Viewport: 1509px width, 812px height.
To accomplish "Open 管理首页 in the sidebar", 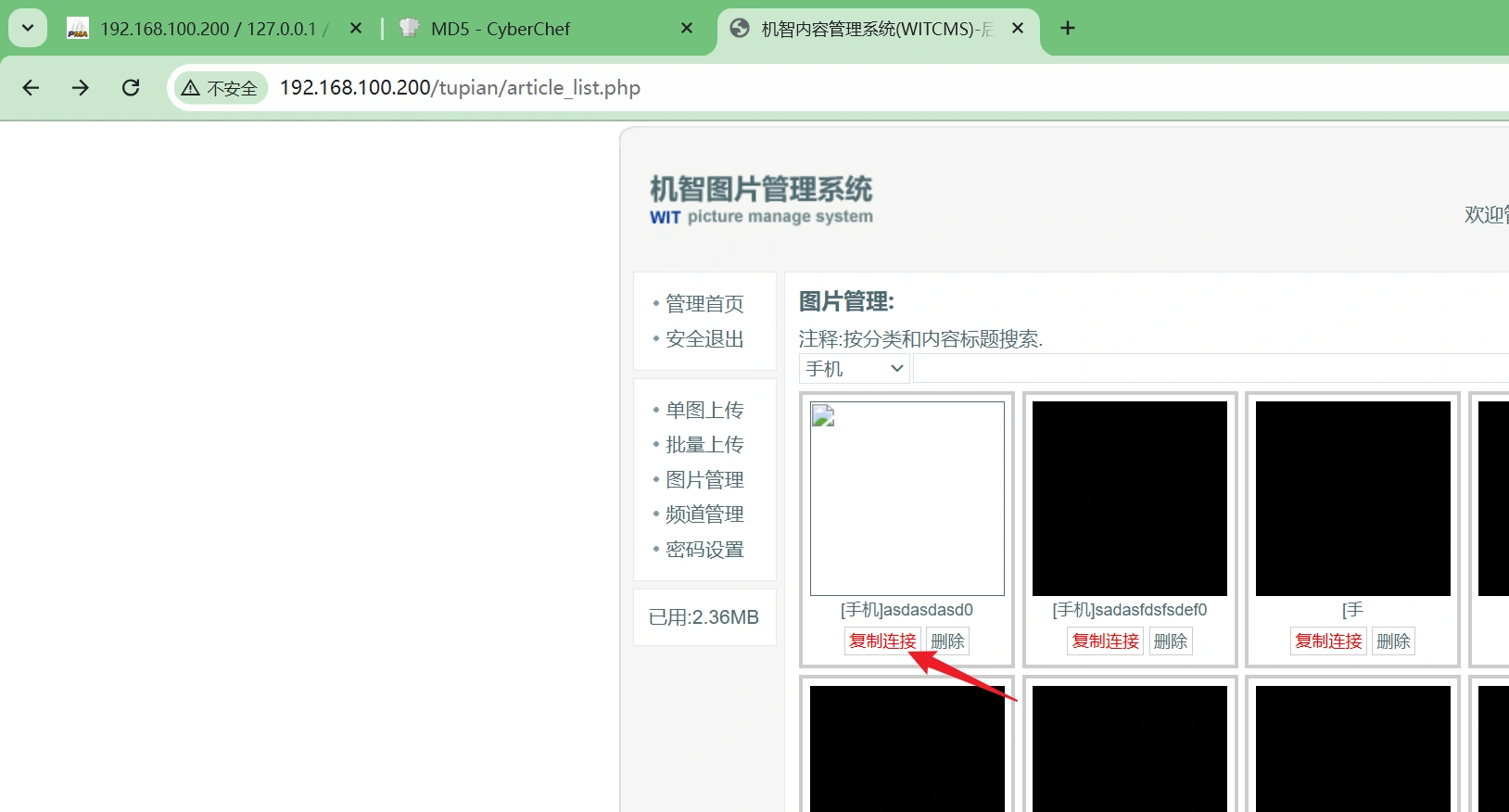I will click(x=704, y=304).
